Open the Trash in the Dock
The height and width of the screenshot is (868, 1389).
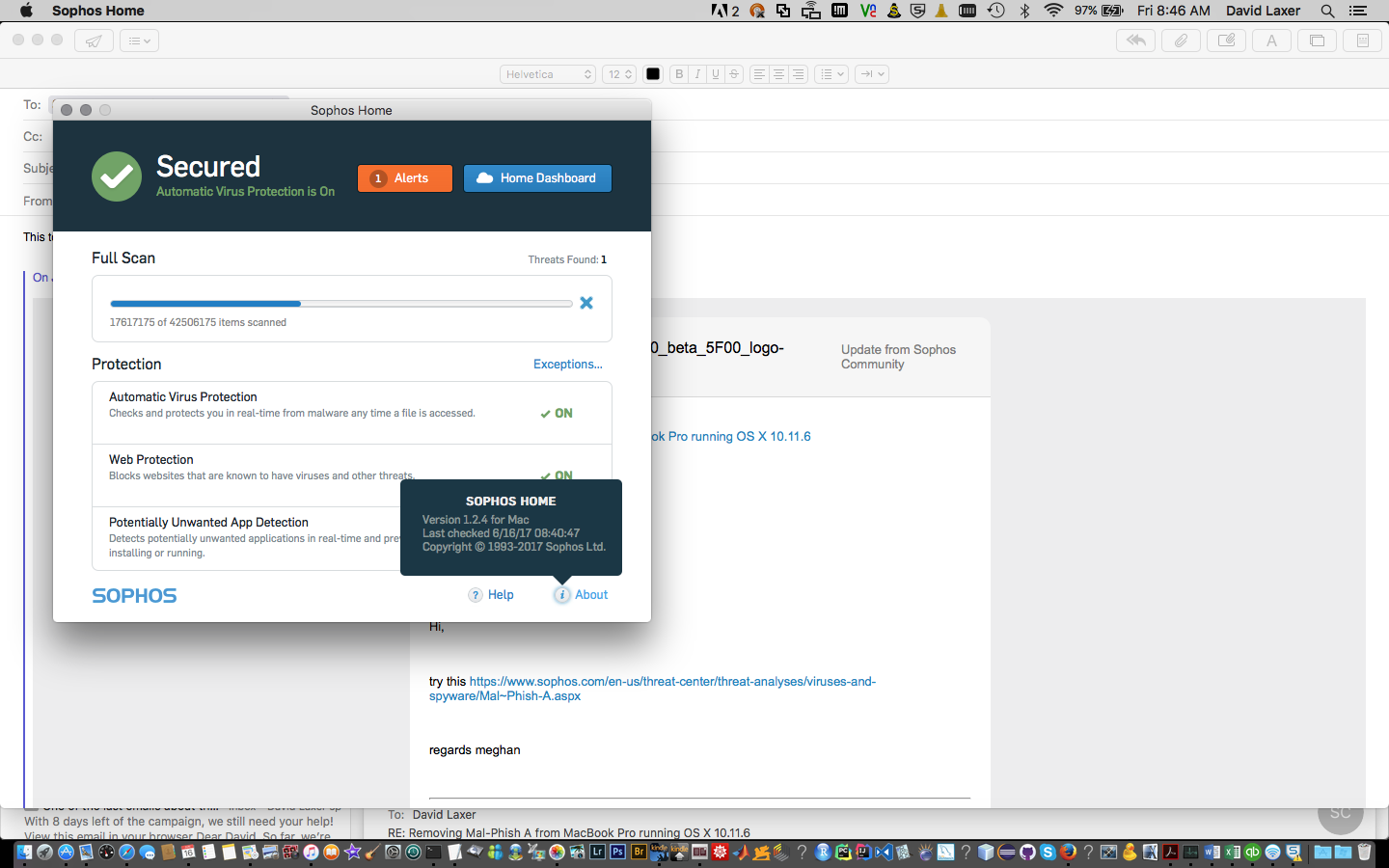(1364, 852)
